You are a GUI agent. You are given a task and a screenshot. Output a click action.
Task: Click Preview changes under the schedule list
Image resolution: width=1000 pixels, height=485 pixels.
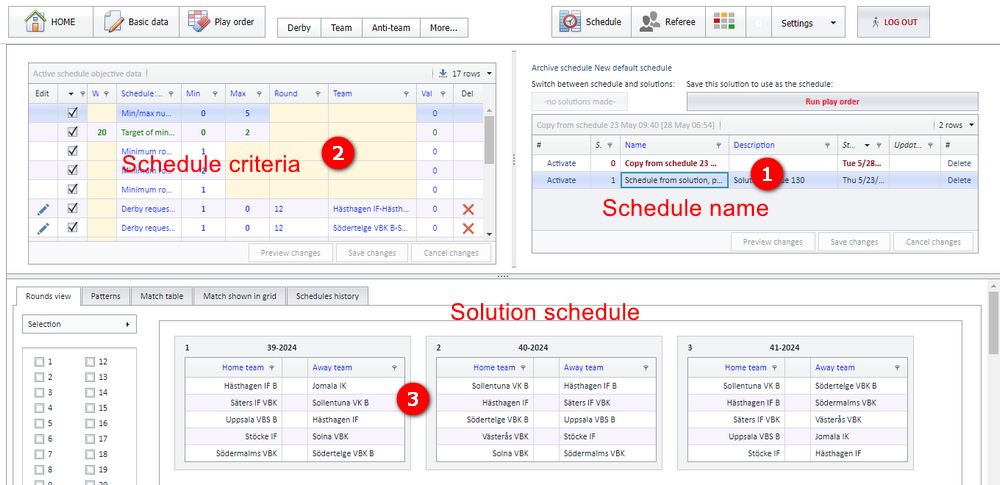tap(772, 242)
